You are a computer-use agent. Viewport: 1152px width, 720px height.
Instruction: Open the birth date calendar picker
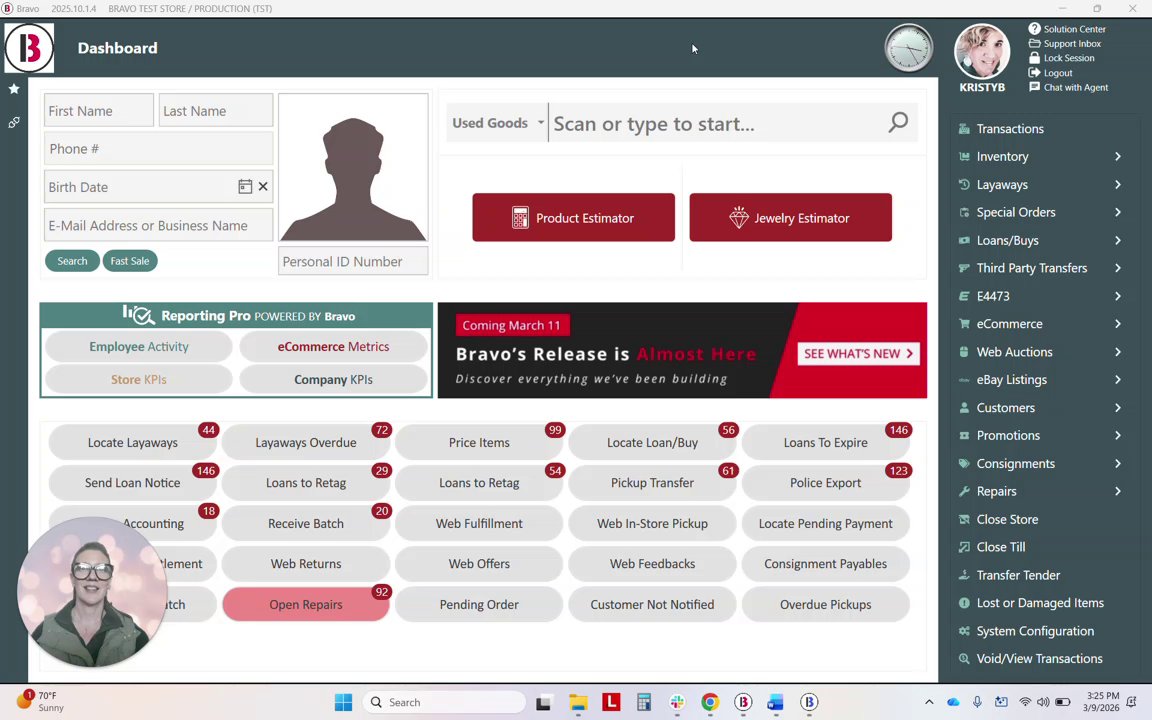(x=245, y=187)
